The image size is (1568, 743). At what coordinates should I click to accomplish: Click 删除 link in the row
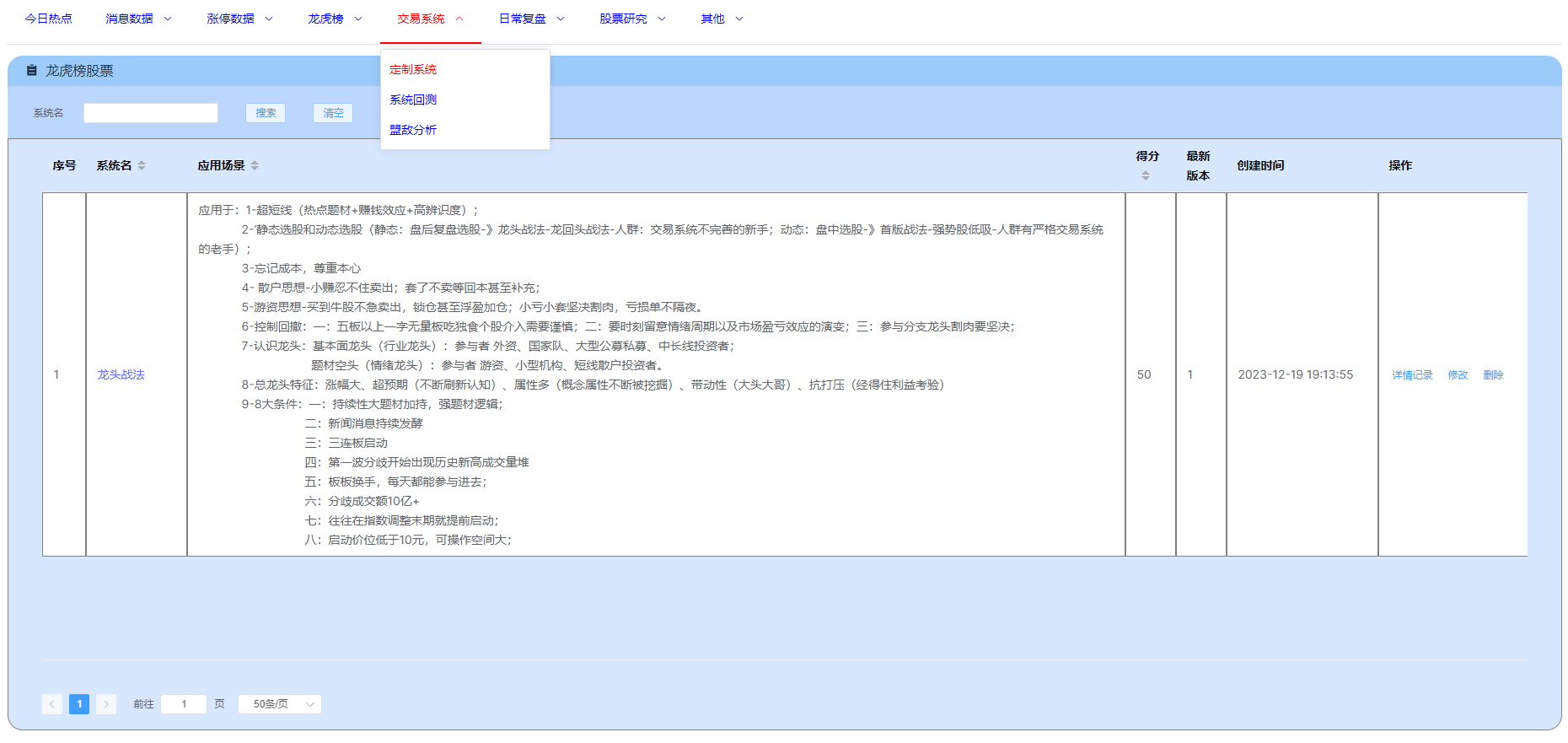[1493, 375]
